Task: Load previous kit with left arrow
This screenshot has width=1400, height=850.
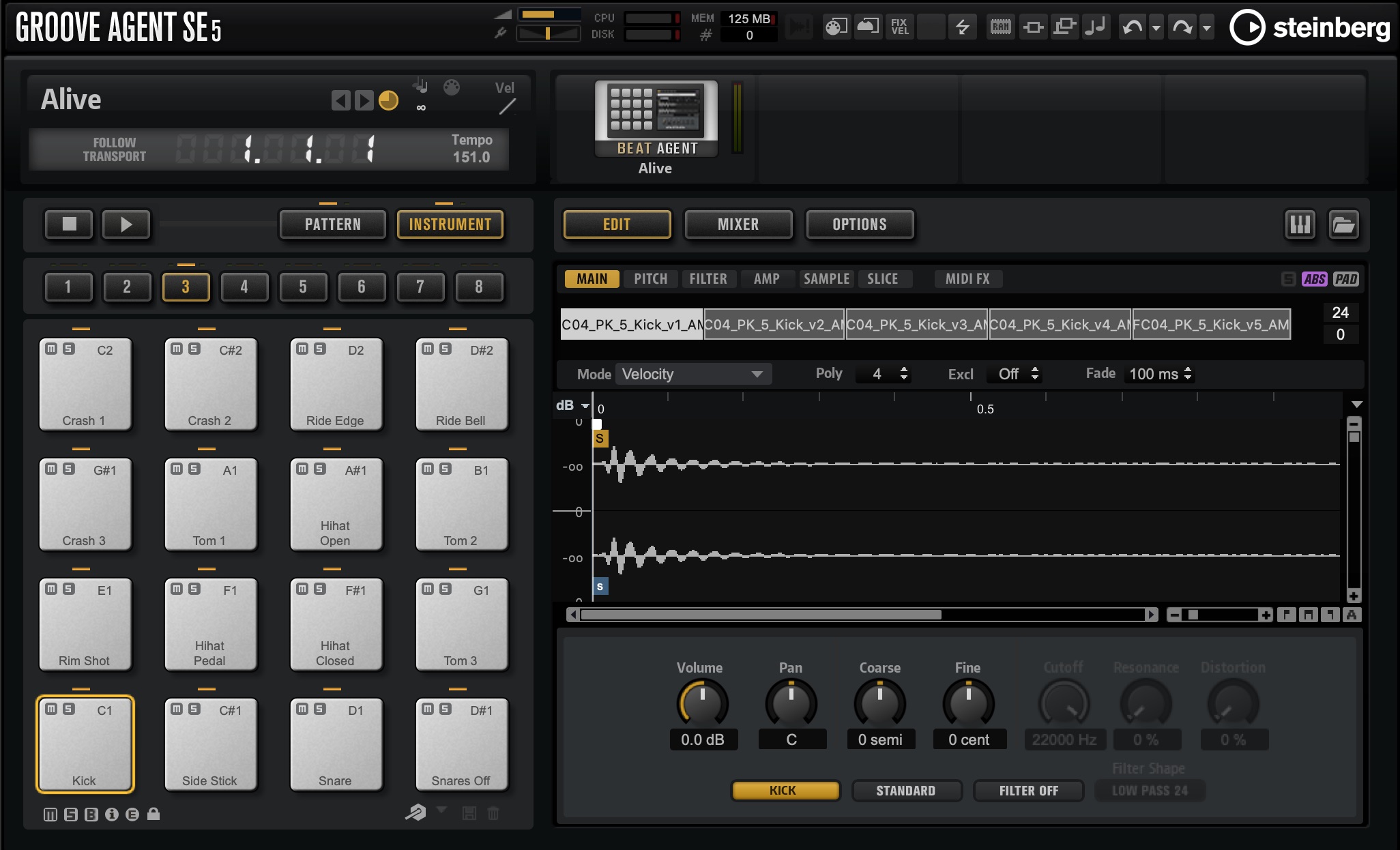Action: coord(341,101)
